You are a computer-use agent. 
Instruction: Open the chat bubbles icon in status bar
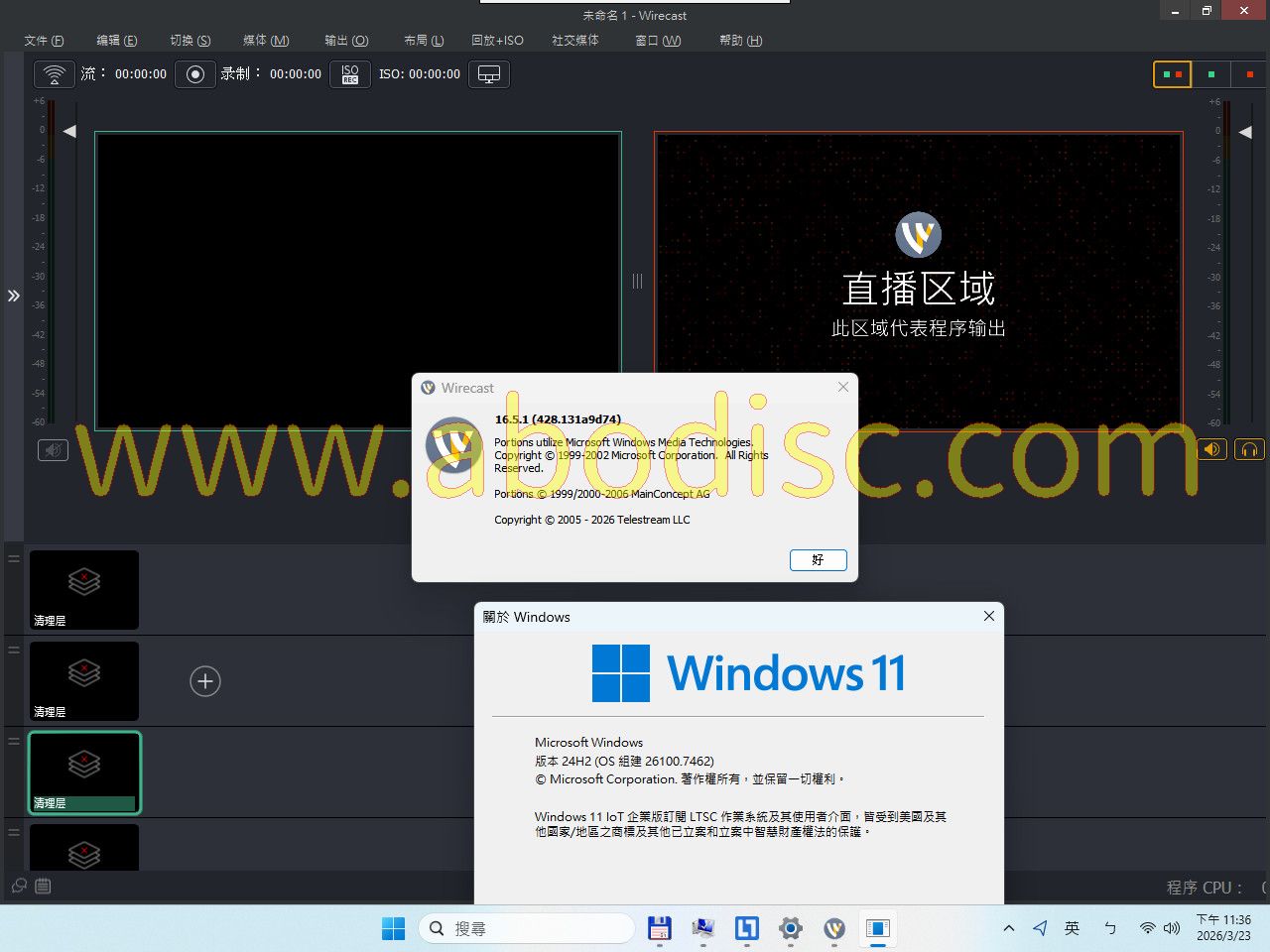(19, 887)
